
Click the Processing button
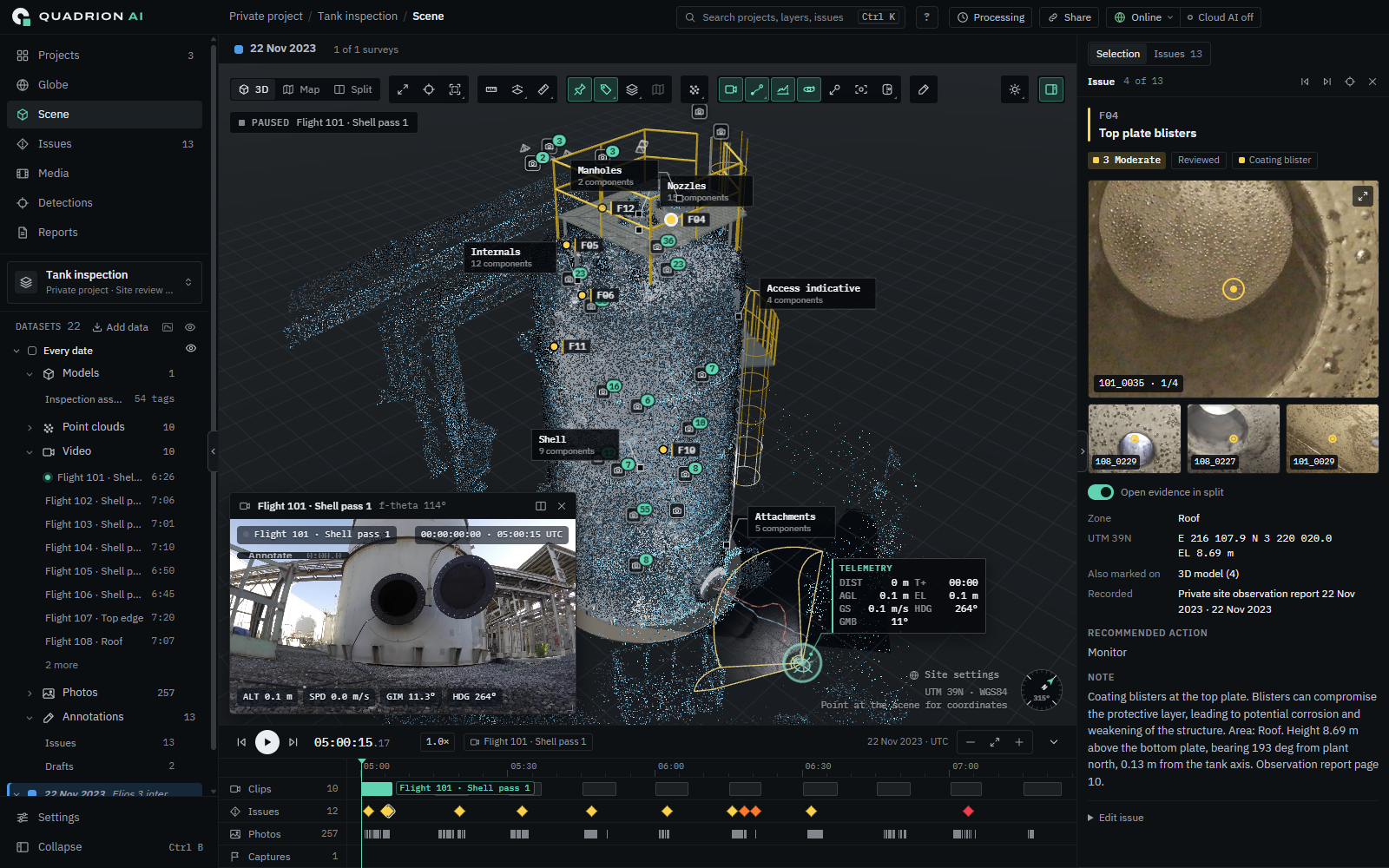991,17
